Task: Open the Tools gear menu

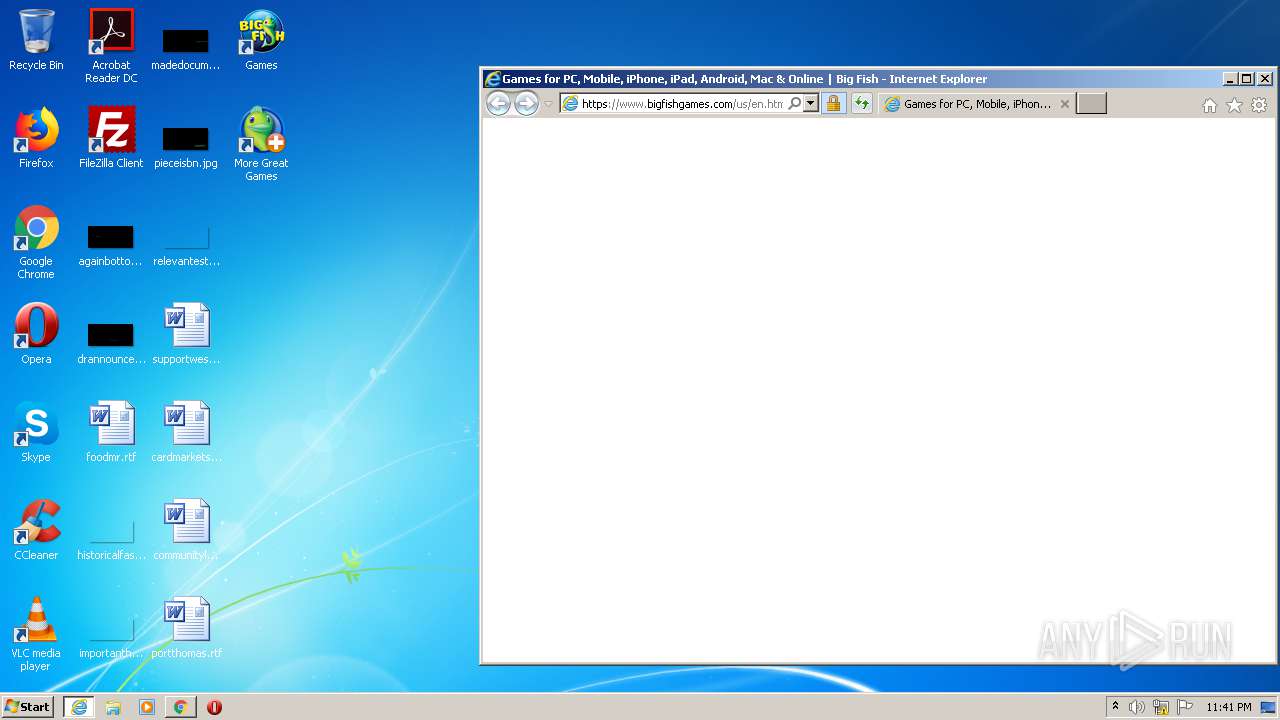Action: coord(1259,105)
